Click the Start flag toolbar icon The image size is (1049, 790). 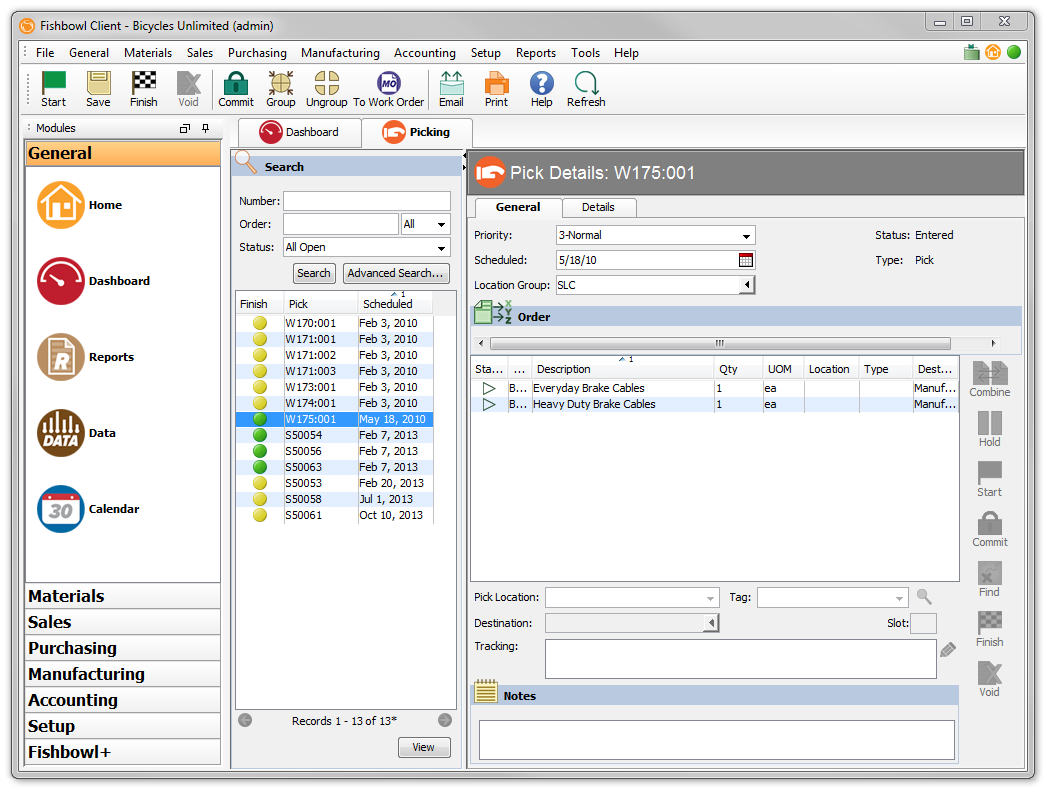54,89
